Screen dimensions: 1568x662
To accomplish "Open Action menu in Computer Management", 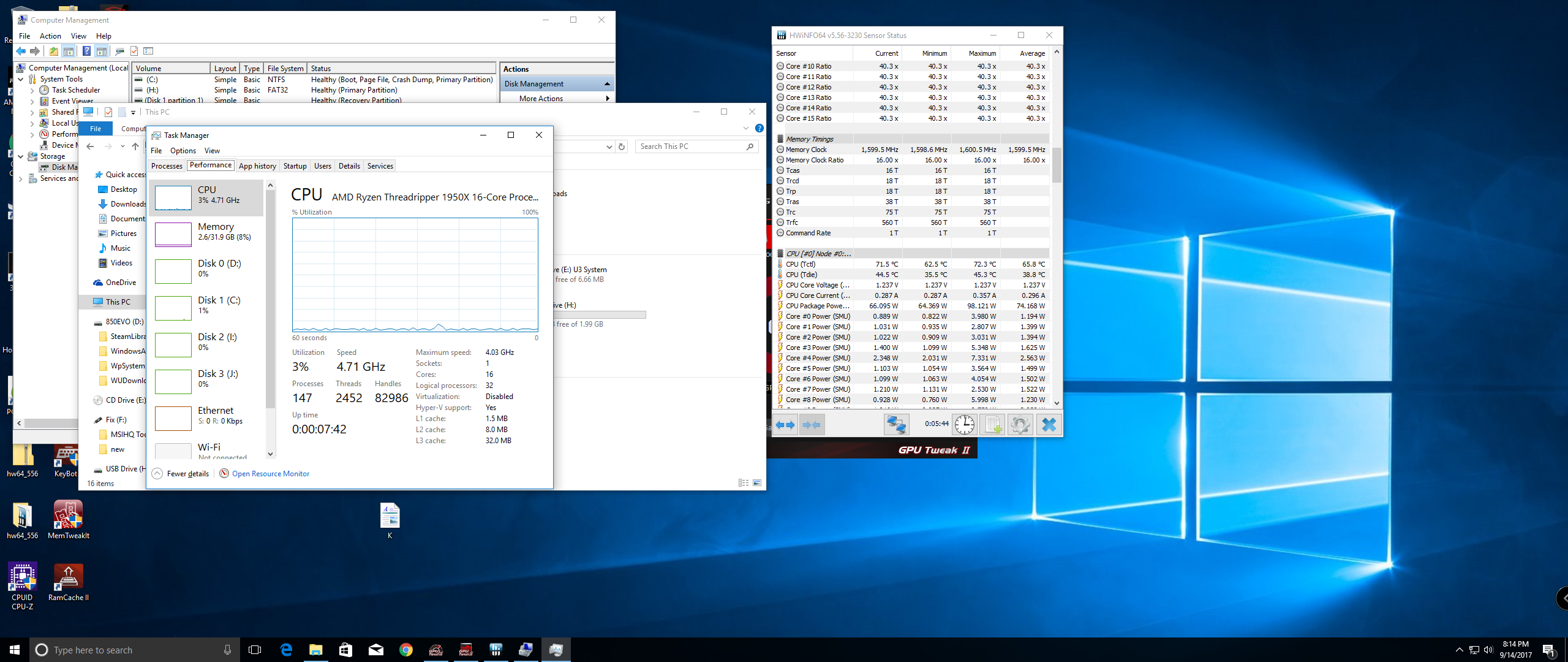I will pyautogui.click(x=50, y=36).
